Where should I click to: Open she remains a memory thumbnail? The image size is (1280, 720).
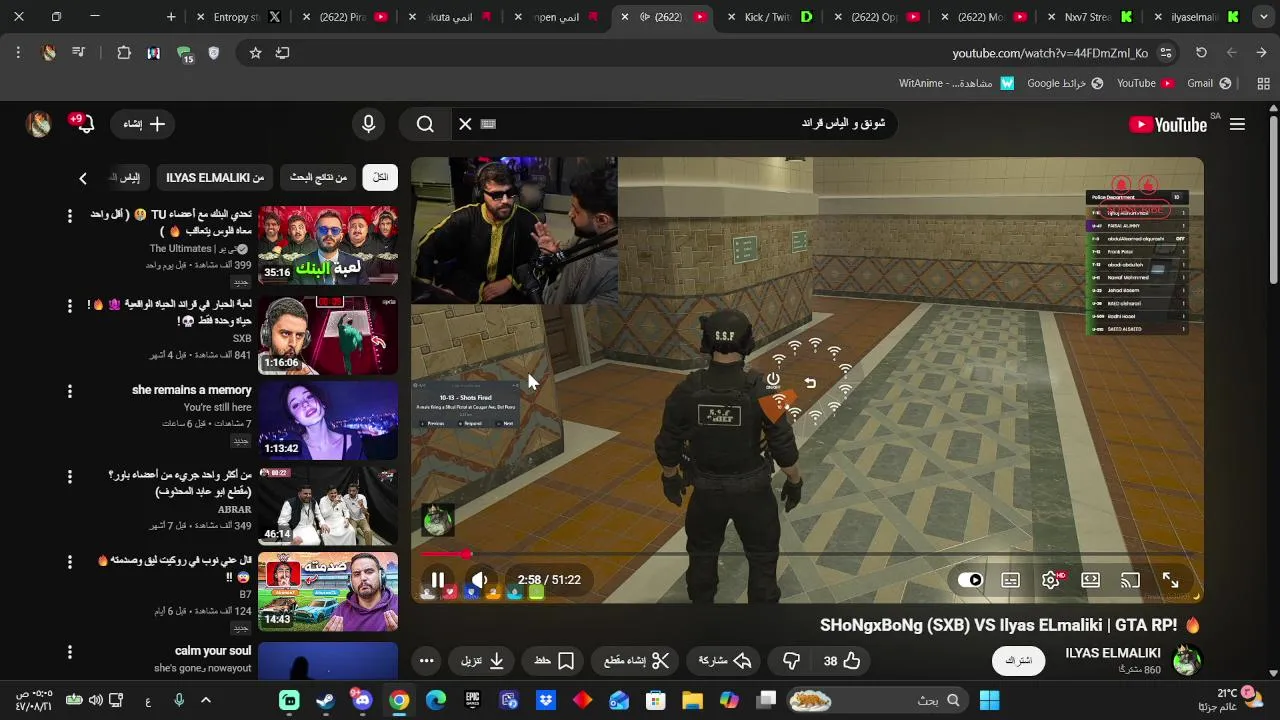tap(328, 419)
